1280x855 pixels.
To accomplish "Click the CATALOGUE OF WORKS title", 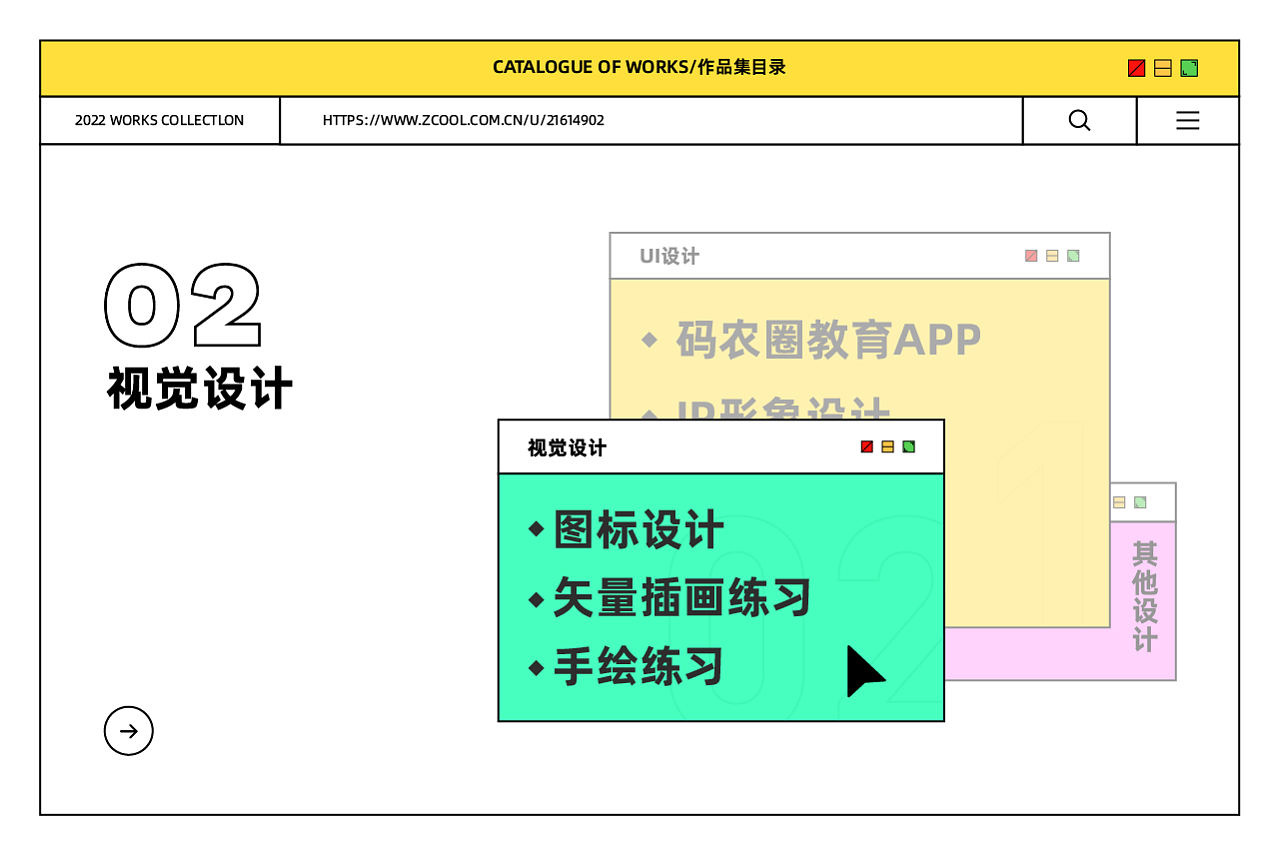I will tap(639, 68).
